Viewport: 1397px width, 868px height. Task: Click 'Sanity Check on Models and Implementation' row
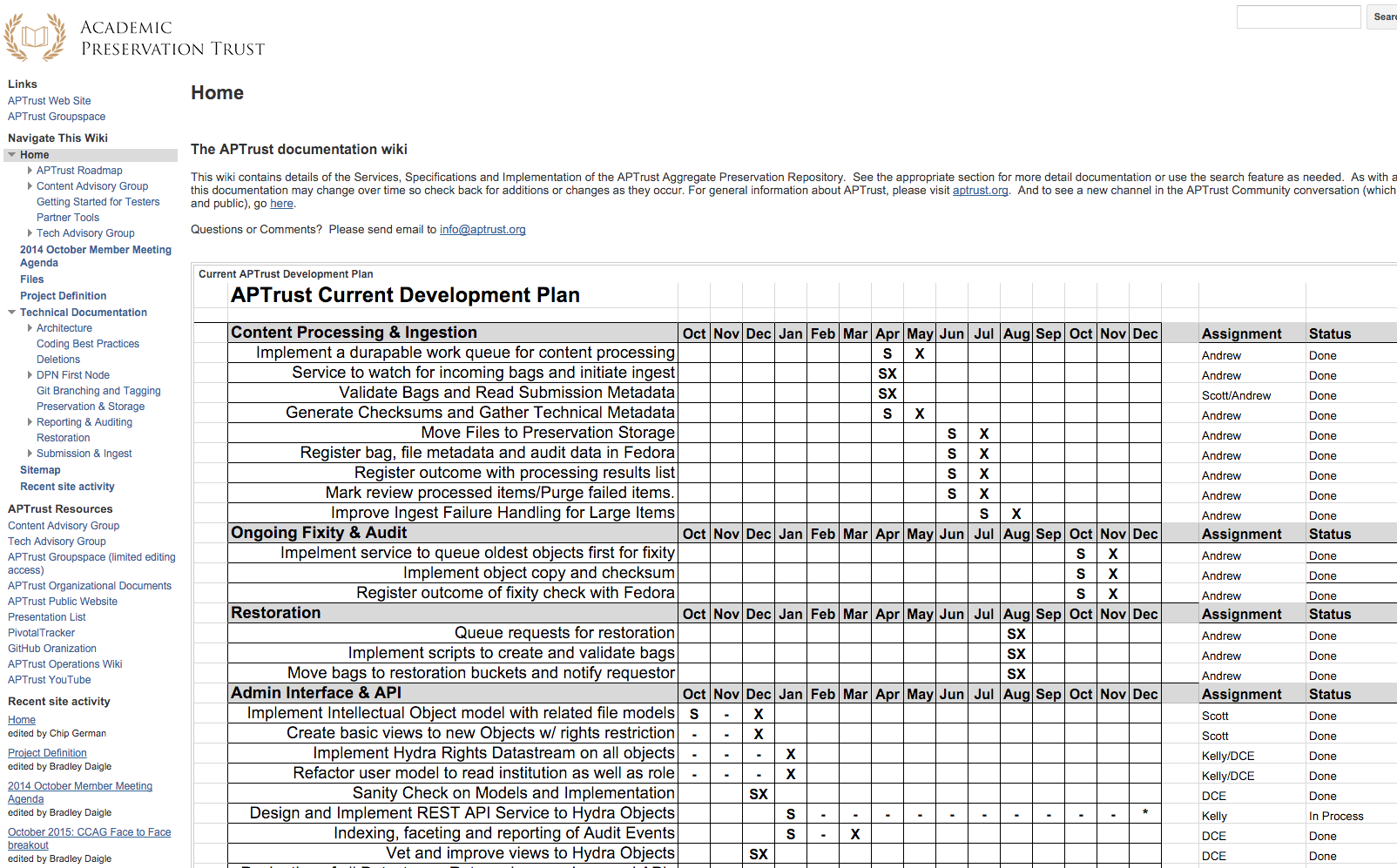[x=514, y=793]
